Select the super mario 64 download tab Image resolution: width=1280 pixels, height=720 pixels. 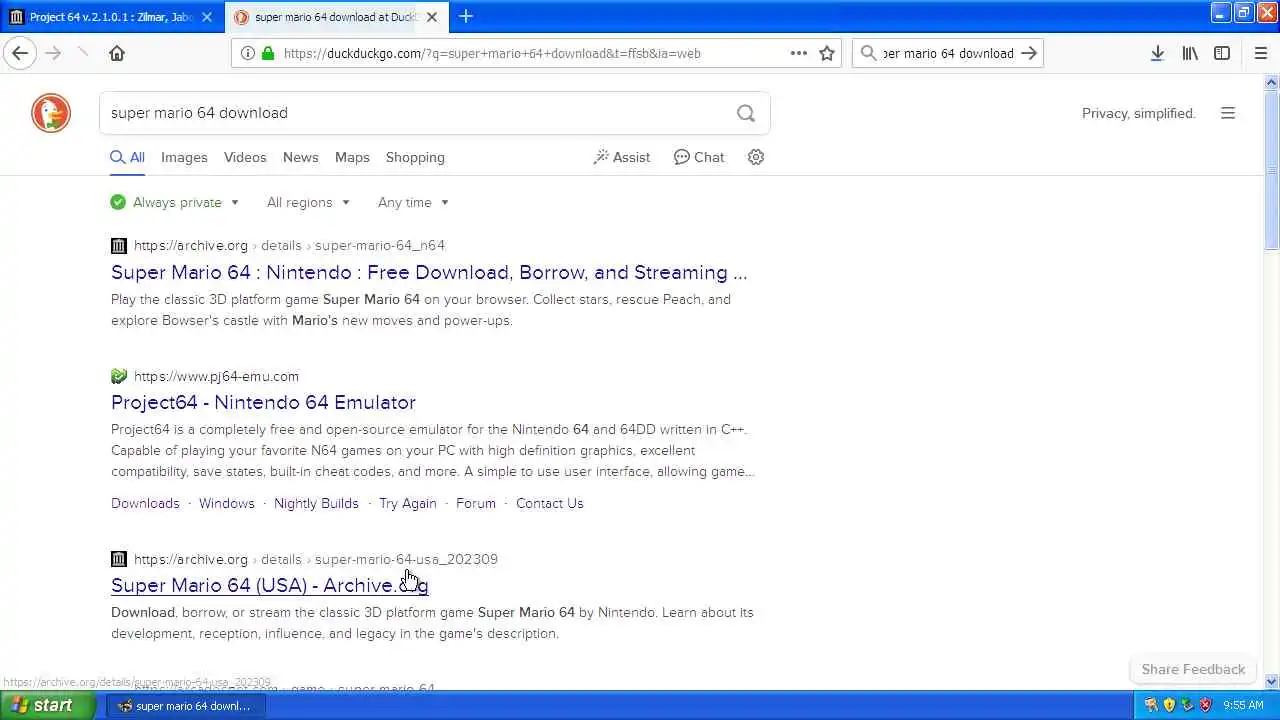point(335,17)
